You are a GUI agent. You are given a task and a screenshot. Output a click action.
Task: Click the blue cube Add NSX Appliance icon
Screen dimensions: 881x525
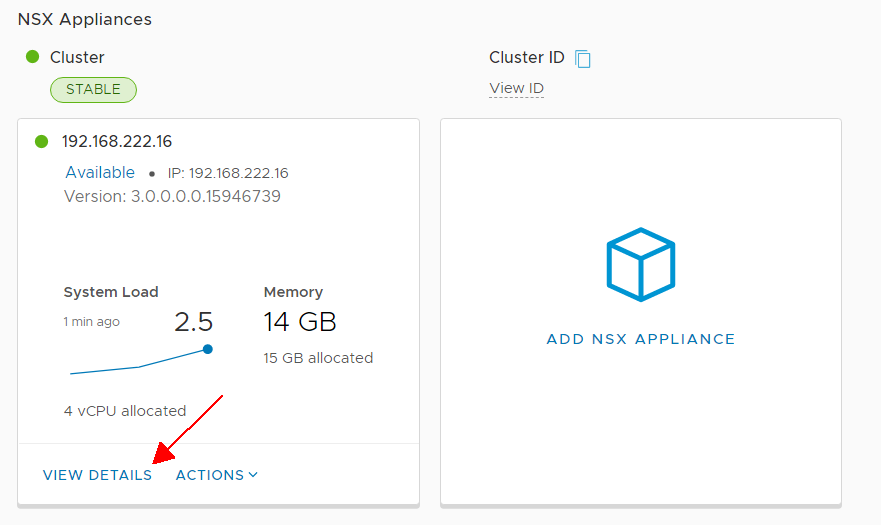[641, 264]
